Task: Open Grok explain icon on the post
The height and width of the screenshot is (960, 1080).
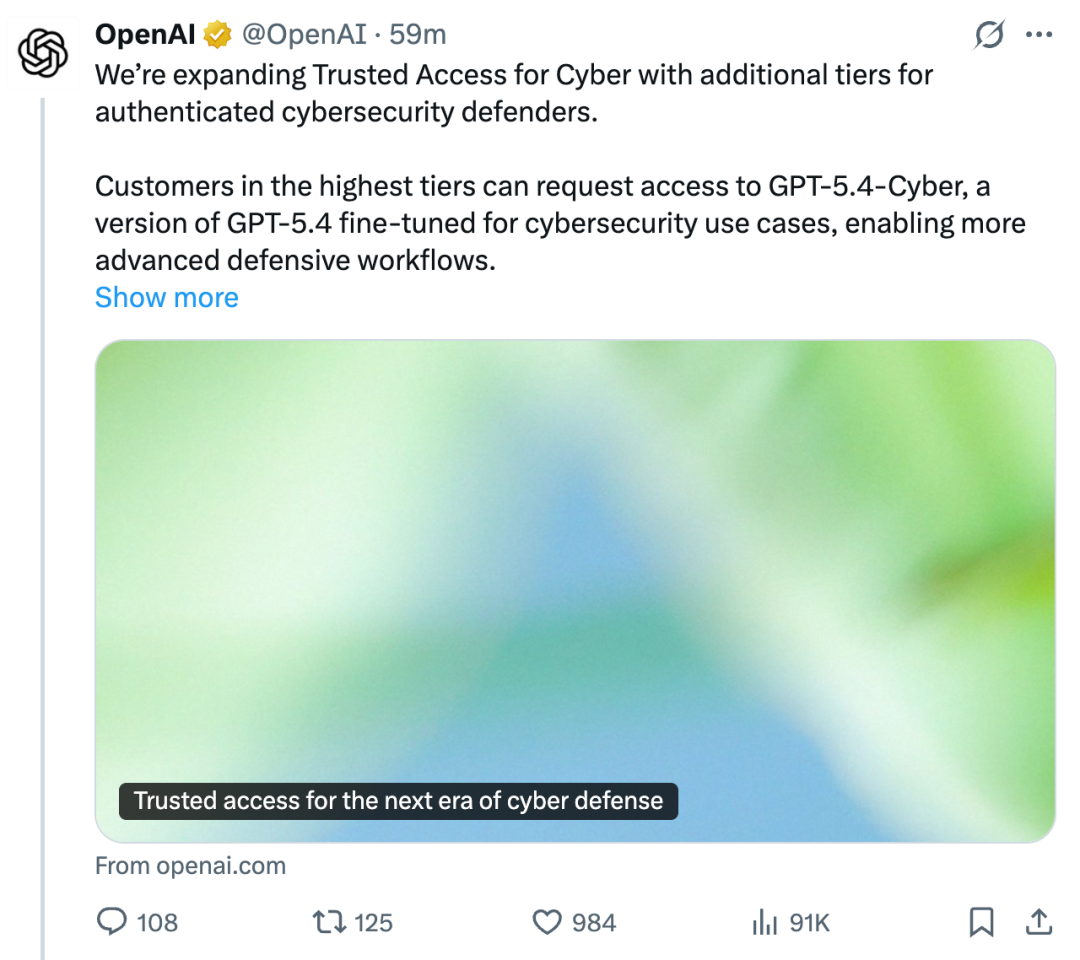Action: (988, 35)
